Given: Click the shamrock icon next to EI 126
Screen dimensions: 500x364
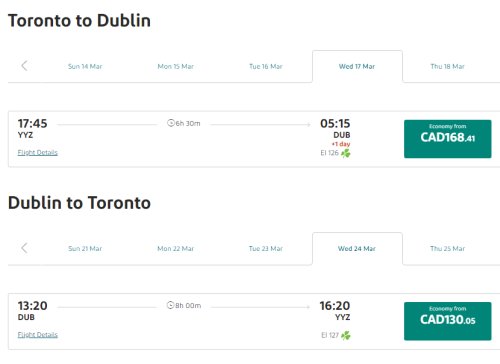Looking at the screenshot, I should coord(346,153).
